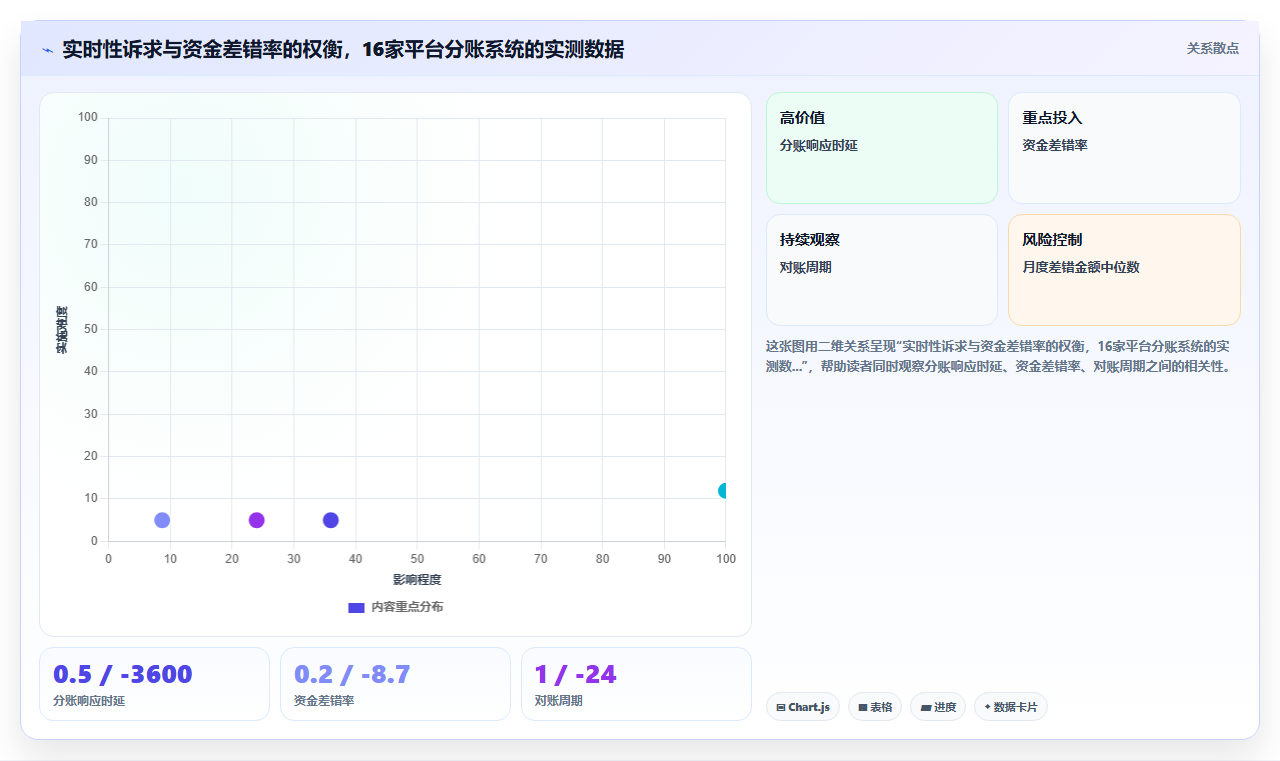Click the 影响程度 x-axis title

(x=417, y=580)
